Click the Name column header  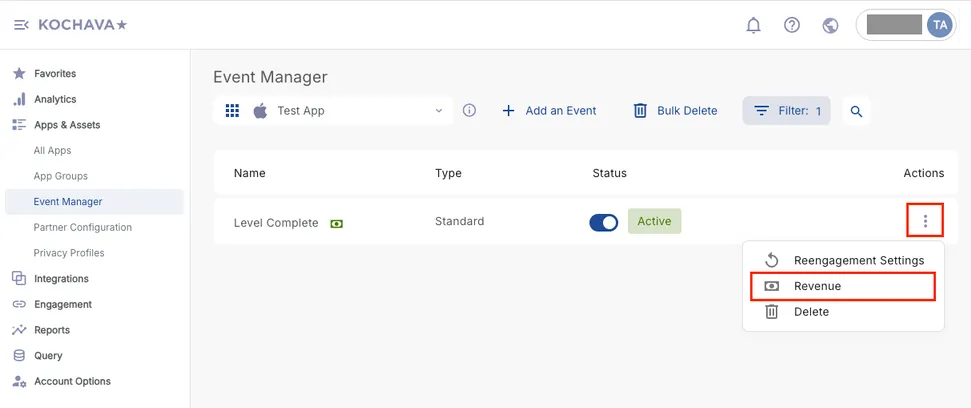pos(250,173)
